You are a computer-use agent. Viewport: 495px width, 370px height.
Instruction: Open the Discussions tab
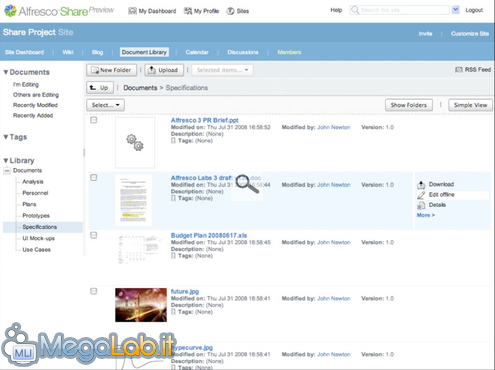243,52
